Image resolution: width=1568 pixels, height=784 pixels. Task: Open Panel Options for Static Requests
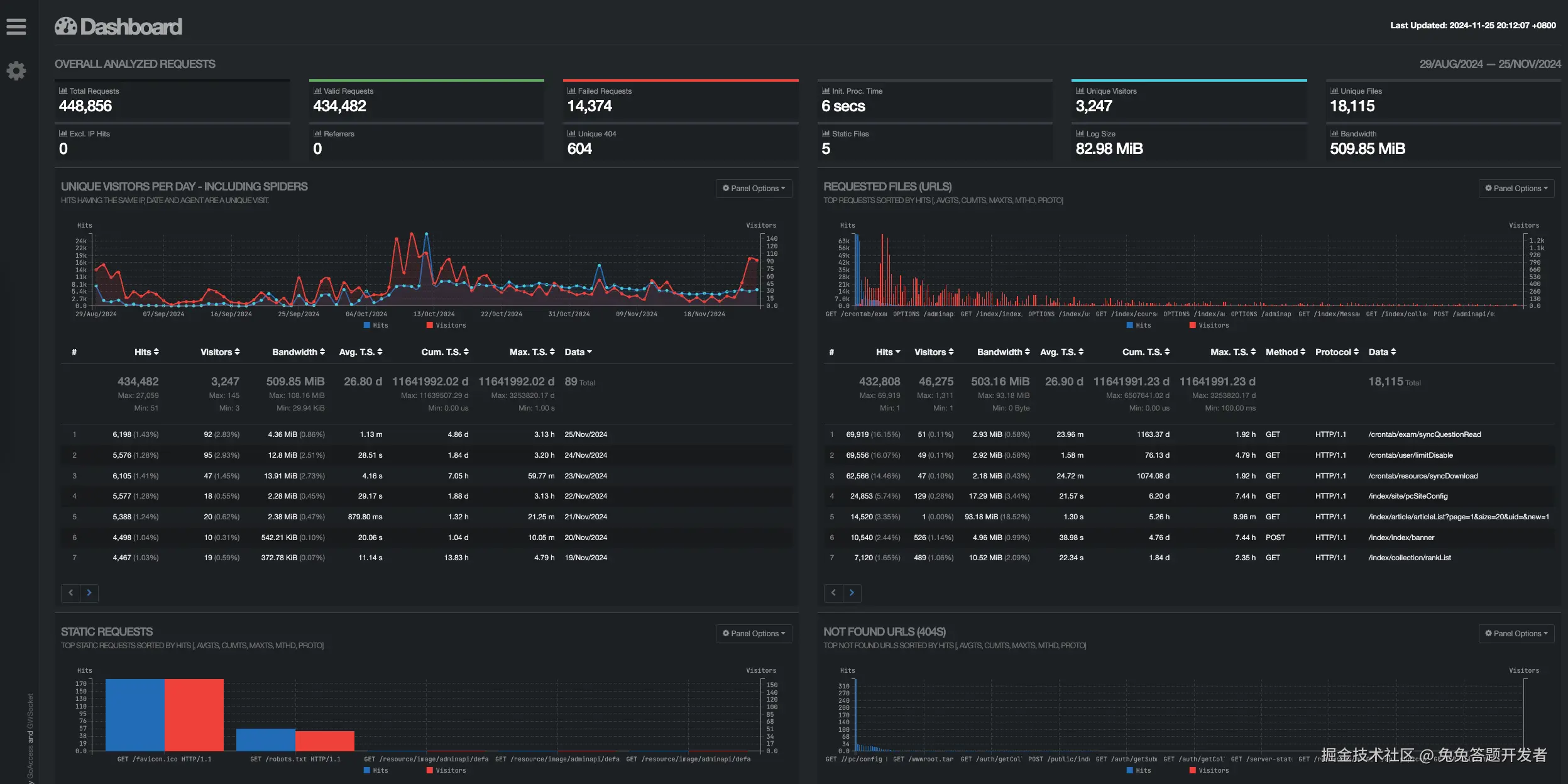pos(754,634)
